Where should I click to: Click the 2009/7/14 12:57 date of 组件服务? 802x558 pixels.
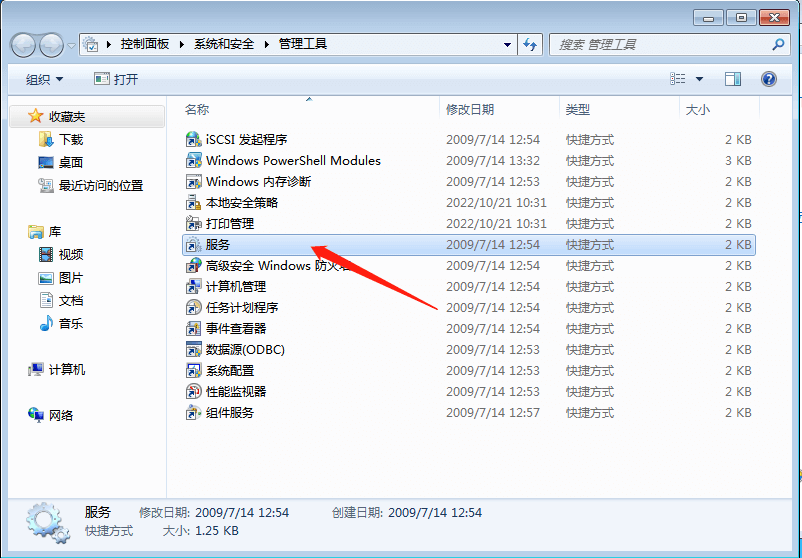pos(493,412)
